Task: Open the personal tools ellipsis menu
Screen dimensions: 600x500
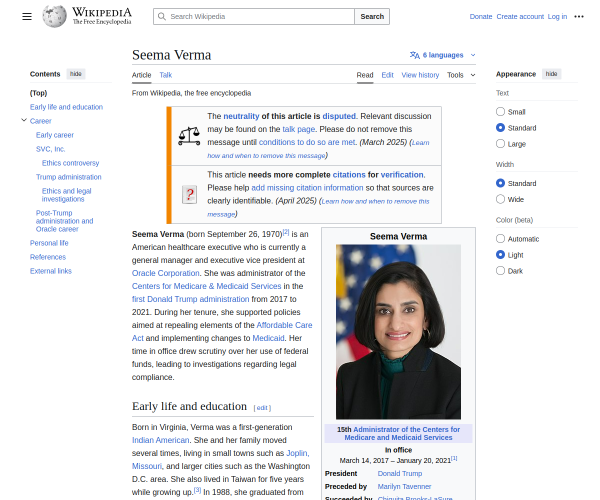Action: (579, 16)
